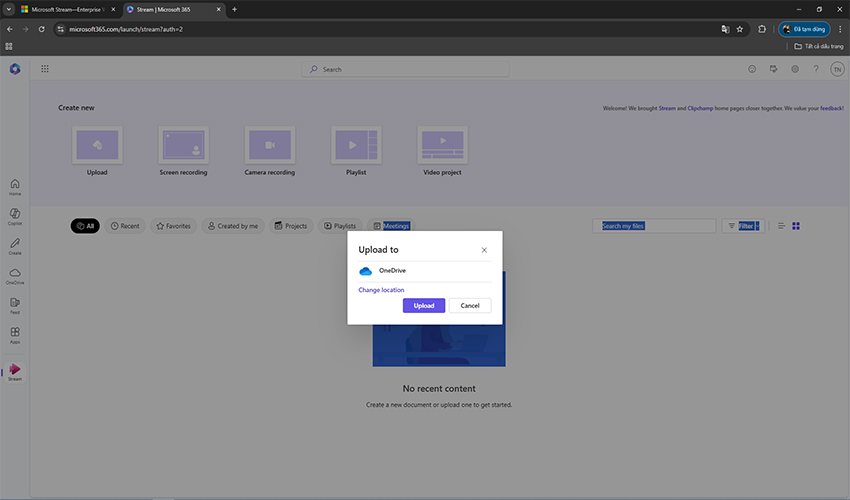Start a Camera recording tile
850x500 pixels.
[269, 151]
